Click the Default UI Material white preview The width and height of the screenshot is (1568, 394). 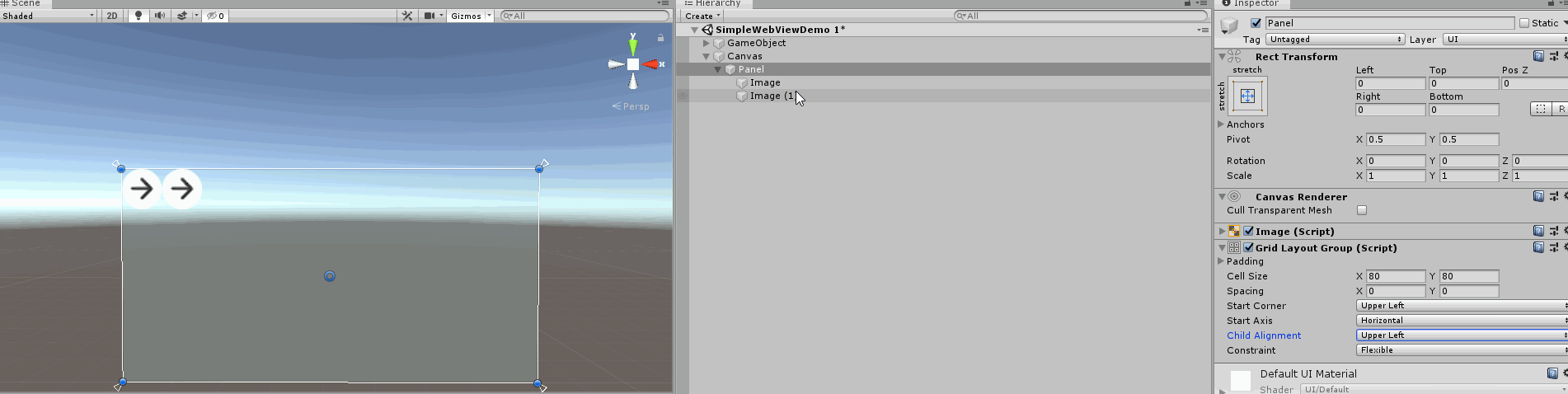pyautogui.click(x=1241, y=380)
